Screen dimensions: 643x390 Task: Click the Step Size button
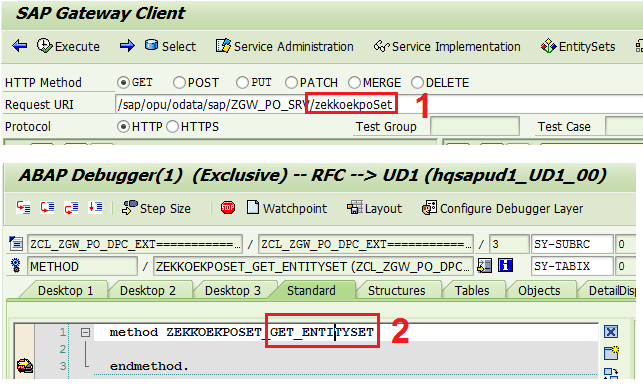(x=156, y=208)
